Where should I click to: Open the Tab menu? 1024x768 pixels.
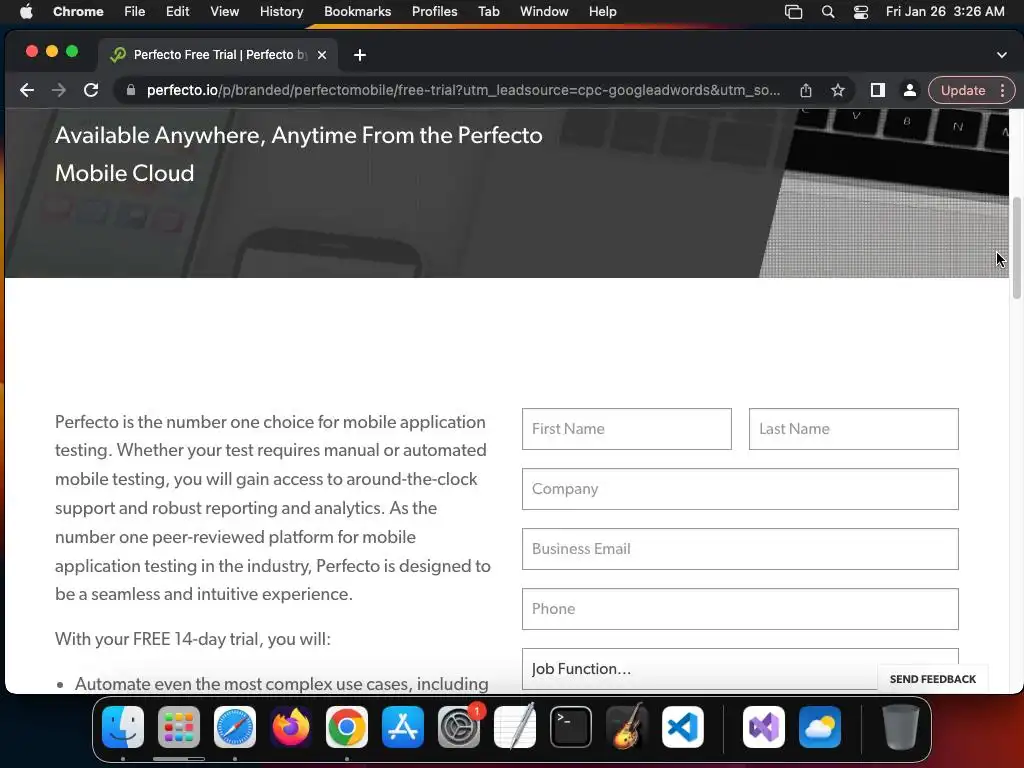pyautogui.click(x=488, y=11)
